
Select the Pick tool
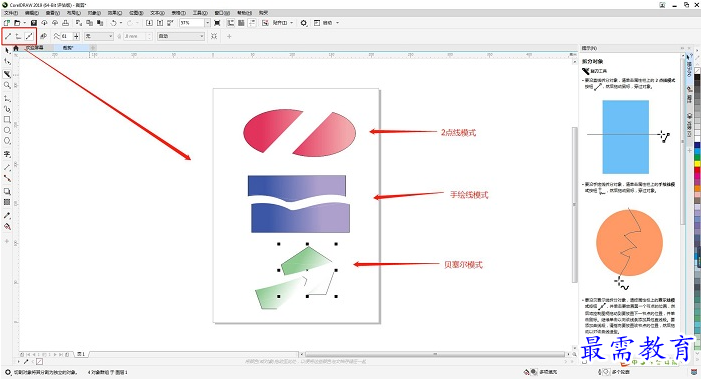coord(7,51)
